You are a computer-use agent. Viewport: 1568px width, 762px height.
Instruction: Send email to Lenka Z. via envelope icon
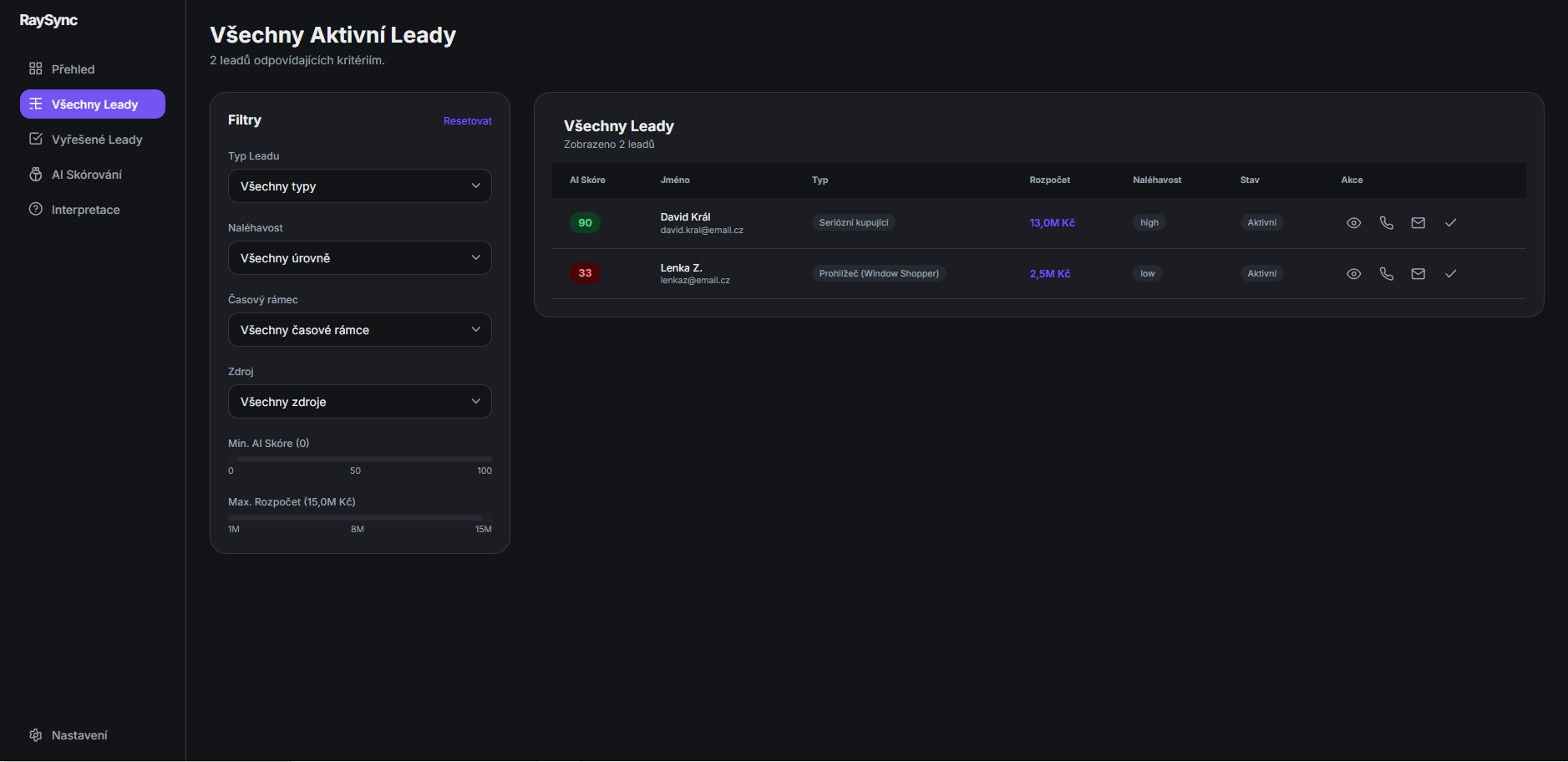(1418, 274)
